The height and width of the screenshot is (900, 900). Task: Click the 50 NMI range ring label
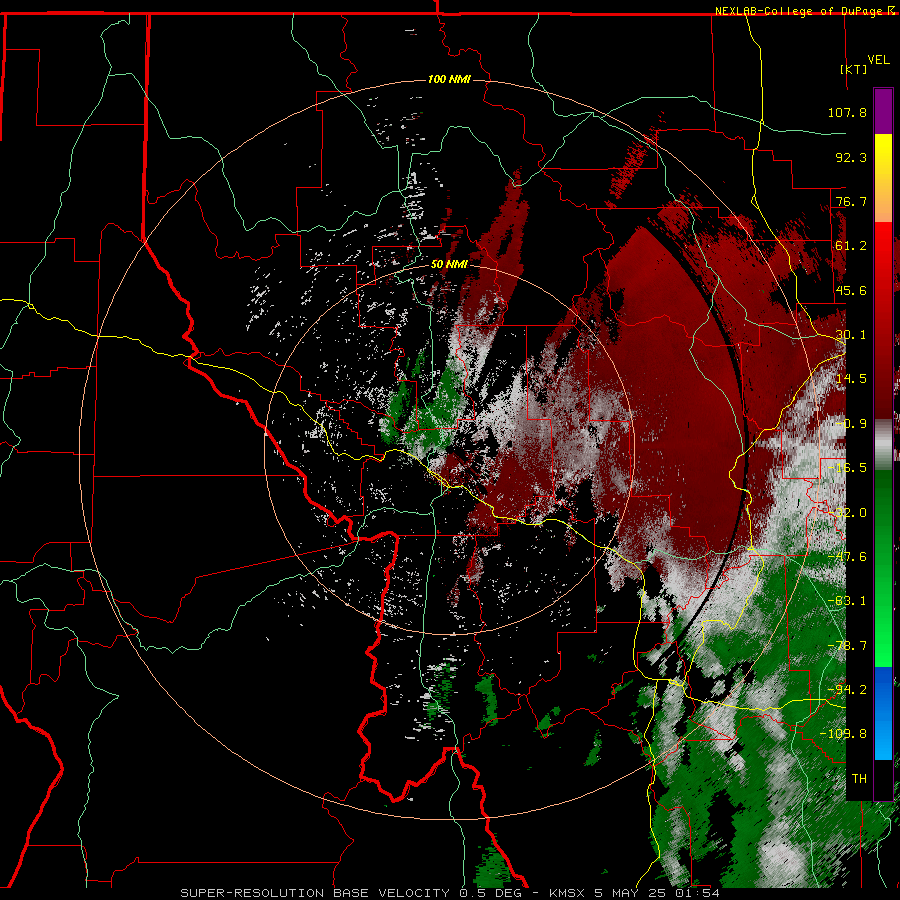click(x=449, y=264)
